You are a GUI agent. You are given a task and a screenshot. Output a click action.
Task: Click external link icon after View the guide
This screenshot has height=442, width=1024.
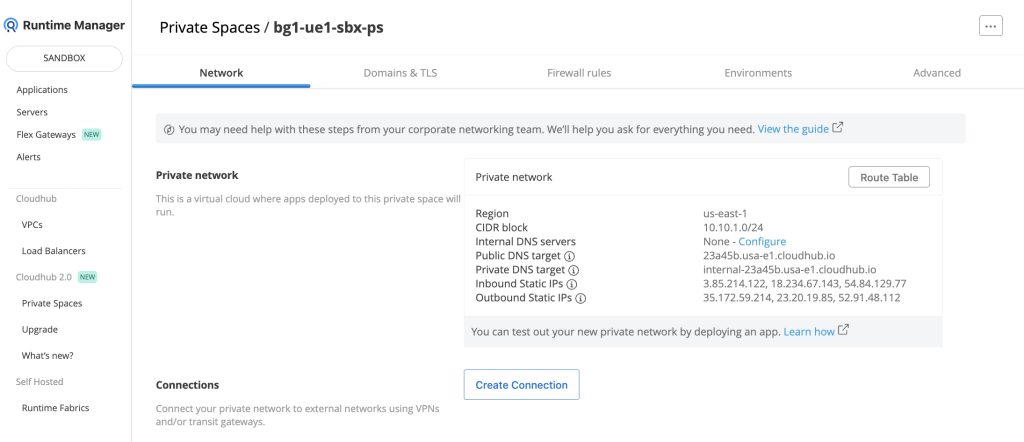pyautogui.click(x=838, y=128)
